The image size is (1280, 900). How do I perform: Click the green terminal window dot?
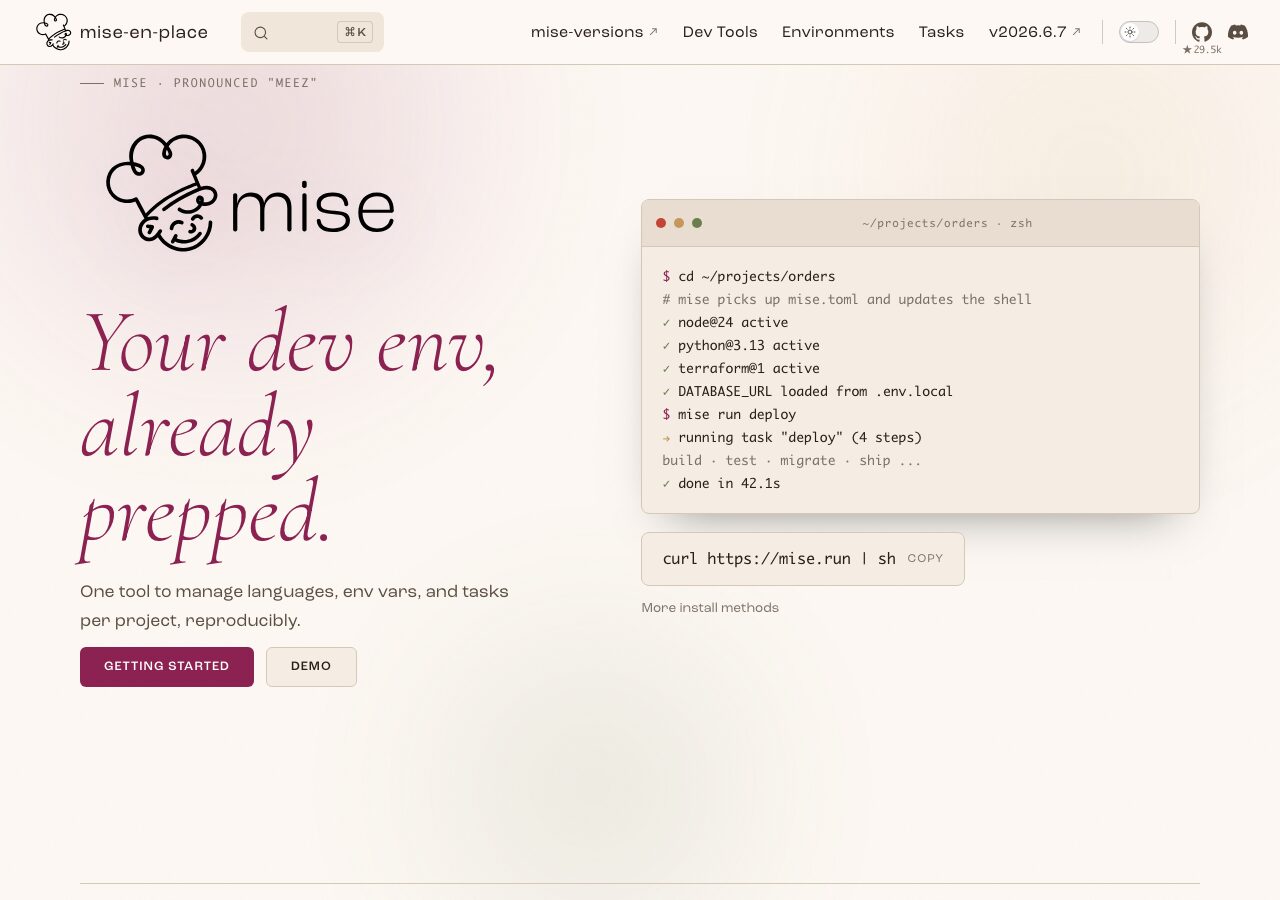coord(697,223)
